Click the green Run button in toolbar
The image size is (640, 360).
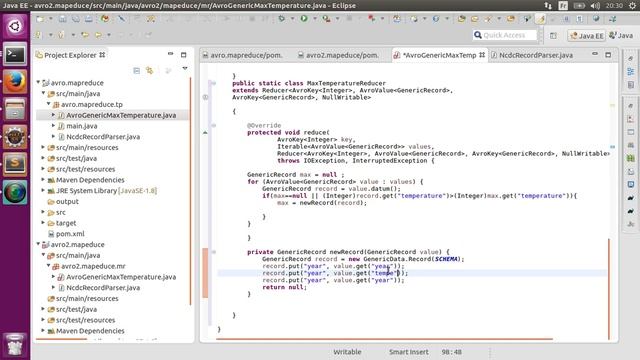click(304, 18)
